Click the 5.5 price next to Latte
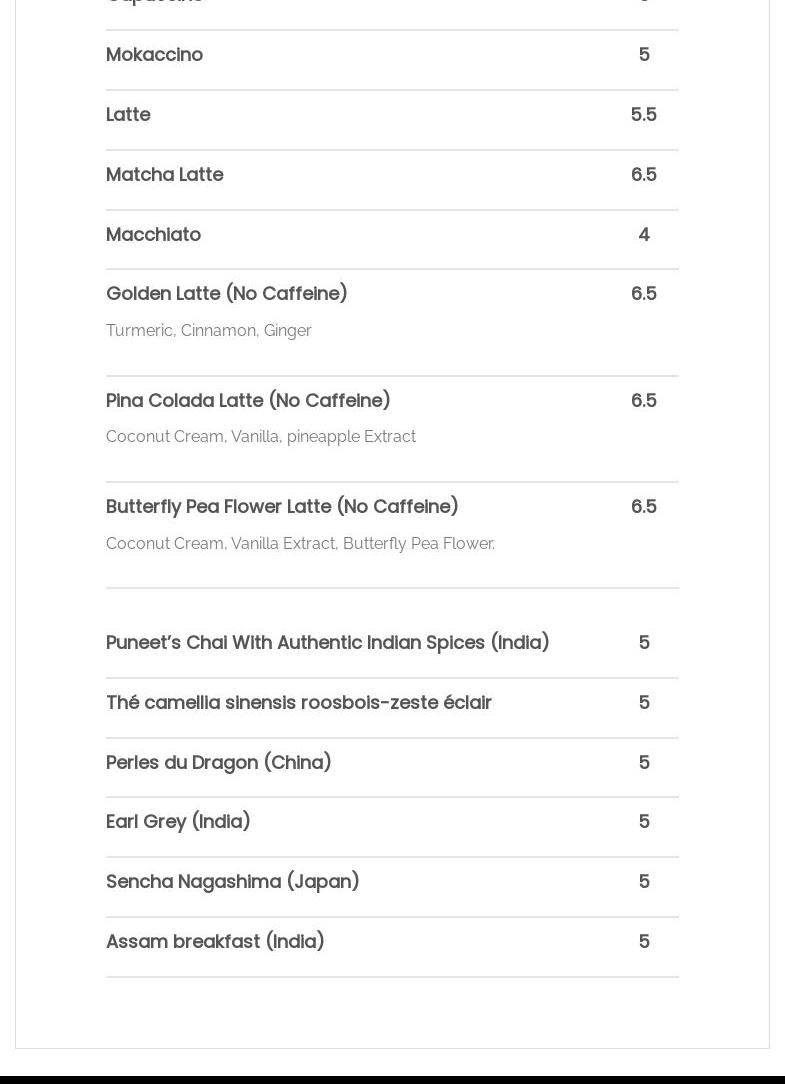This screenshot has height=1084, width=785. pyautogui.click(x=643, y=115)
